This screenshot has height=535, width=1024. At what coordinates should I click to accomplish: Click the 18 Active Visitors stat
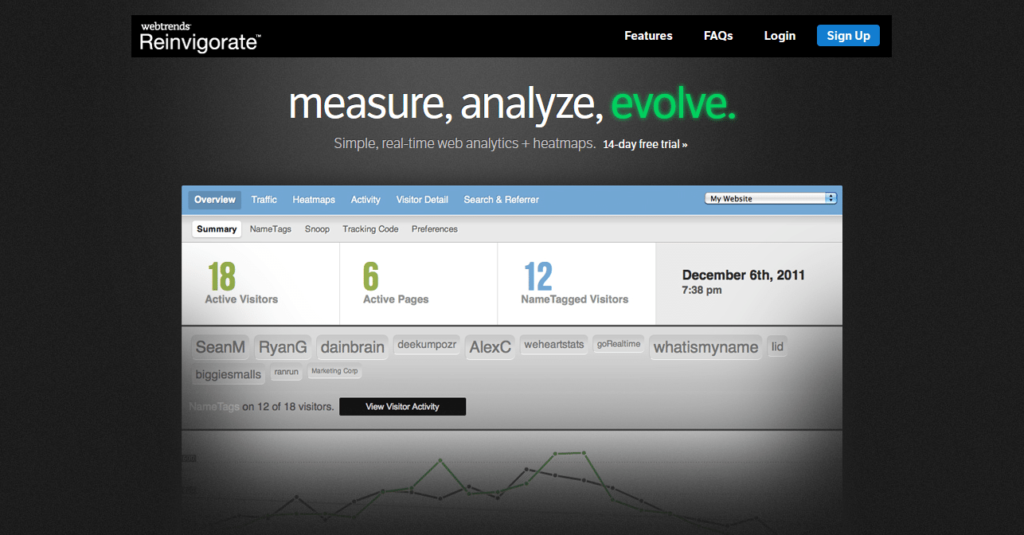(x=242, y=284)
